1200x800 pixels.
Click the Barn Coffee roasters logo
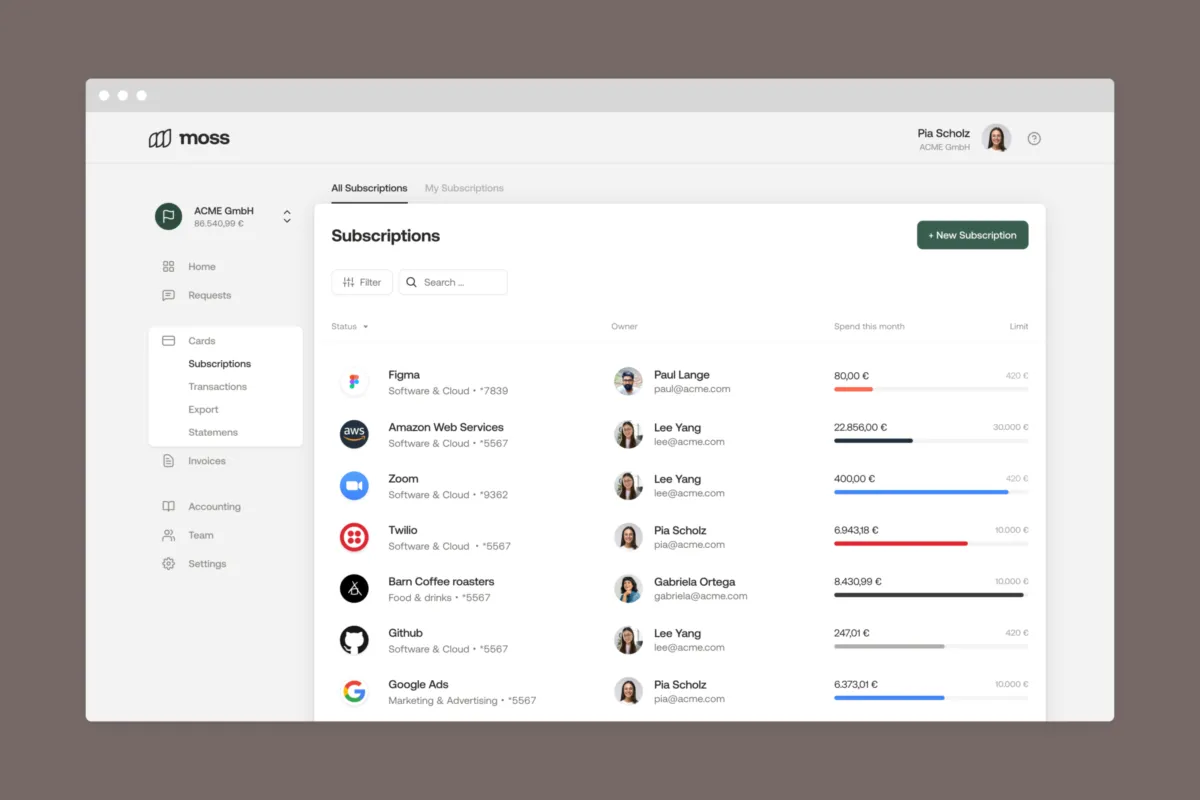(354, 589)
